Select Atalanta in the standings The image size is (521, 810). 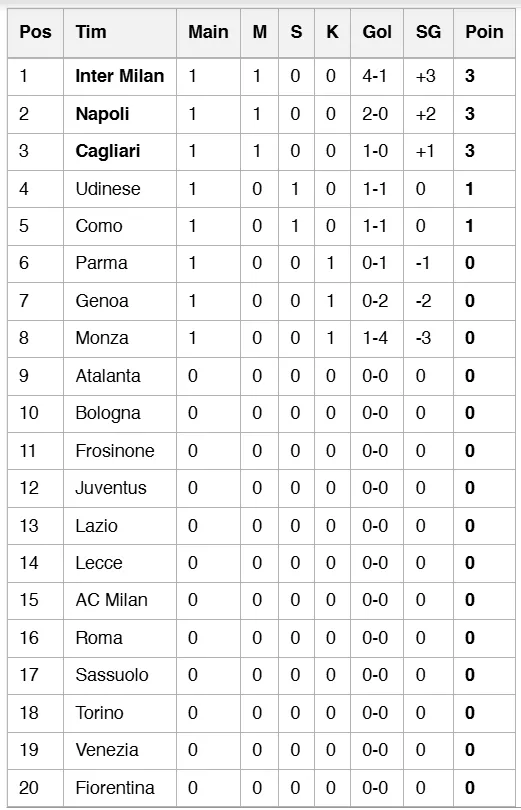[x=107, y=376]
